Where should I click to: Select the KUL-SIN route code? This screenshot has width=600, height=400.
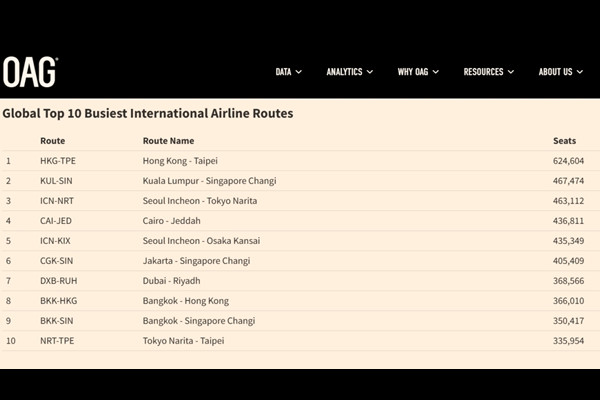56,181
